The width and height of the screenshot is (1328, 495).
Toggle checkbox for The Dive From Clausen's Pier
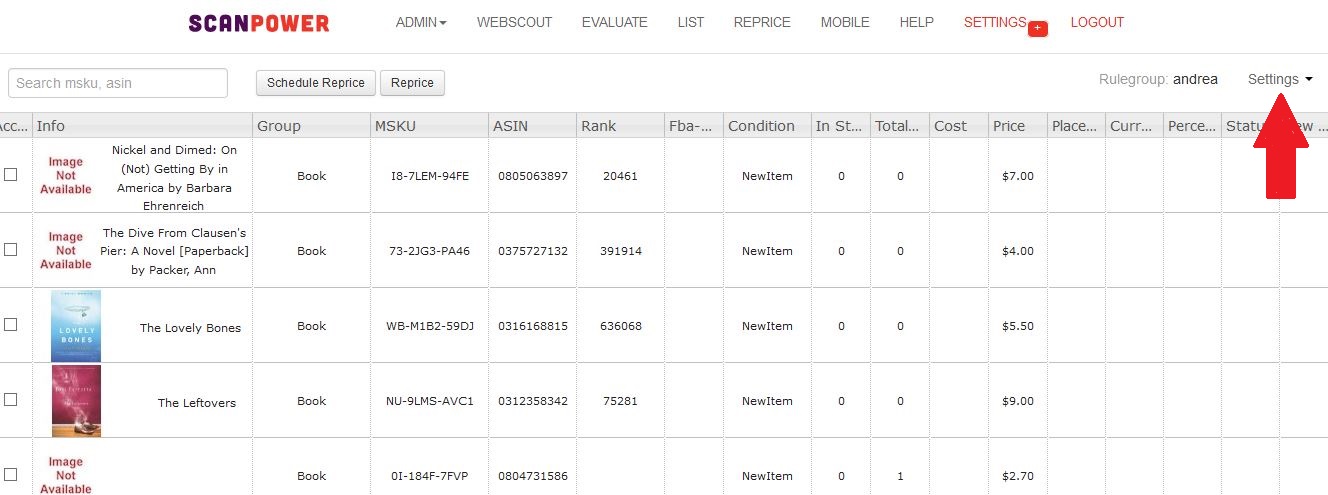(11, 249)
